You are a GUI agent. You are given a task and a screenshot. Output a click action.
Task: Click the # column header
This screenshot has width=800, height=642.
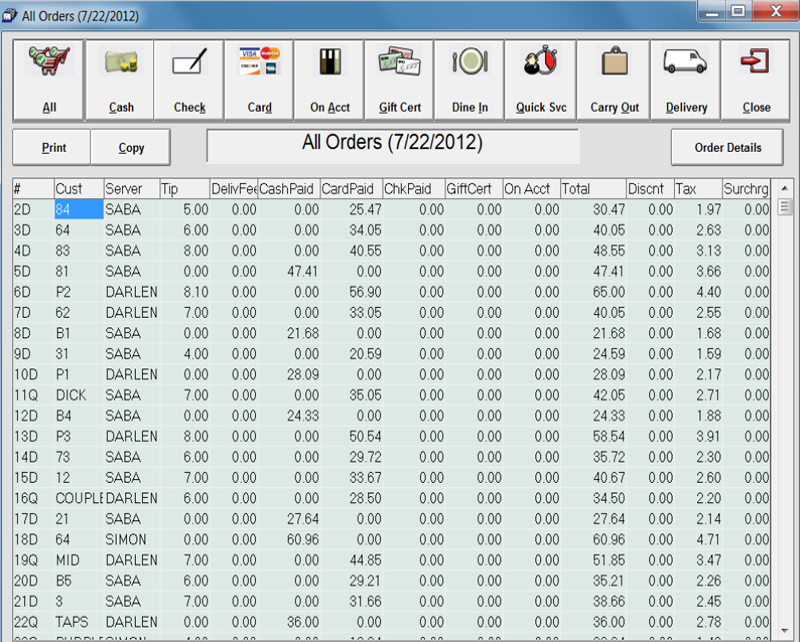33,189
